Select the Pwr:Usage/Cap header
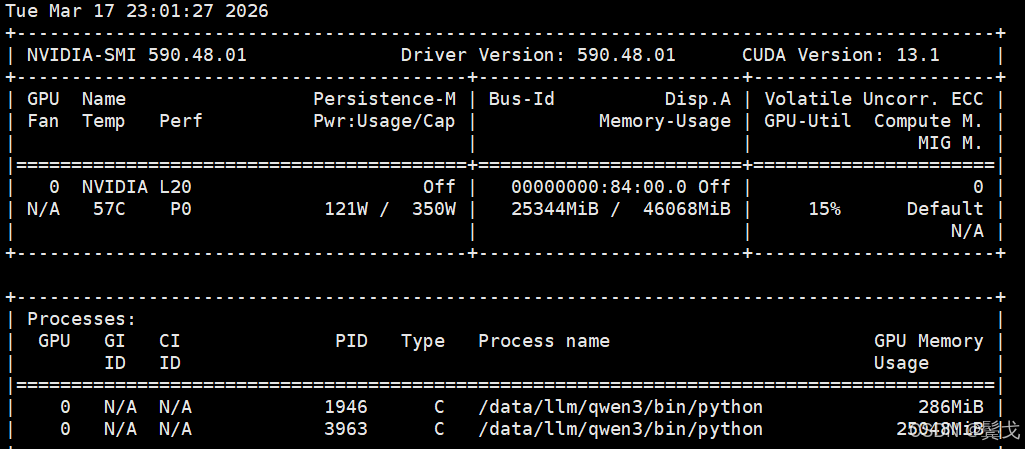 (384, 122)
